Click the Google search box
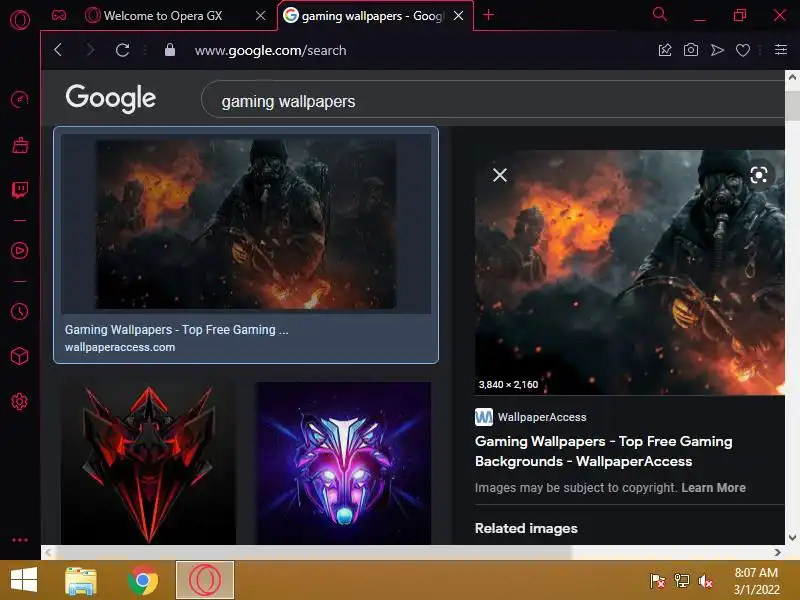The image size is (800, 600). point(493,101)
